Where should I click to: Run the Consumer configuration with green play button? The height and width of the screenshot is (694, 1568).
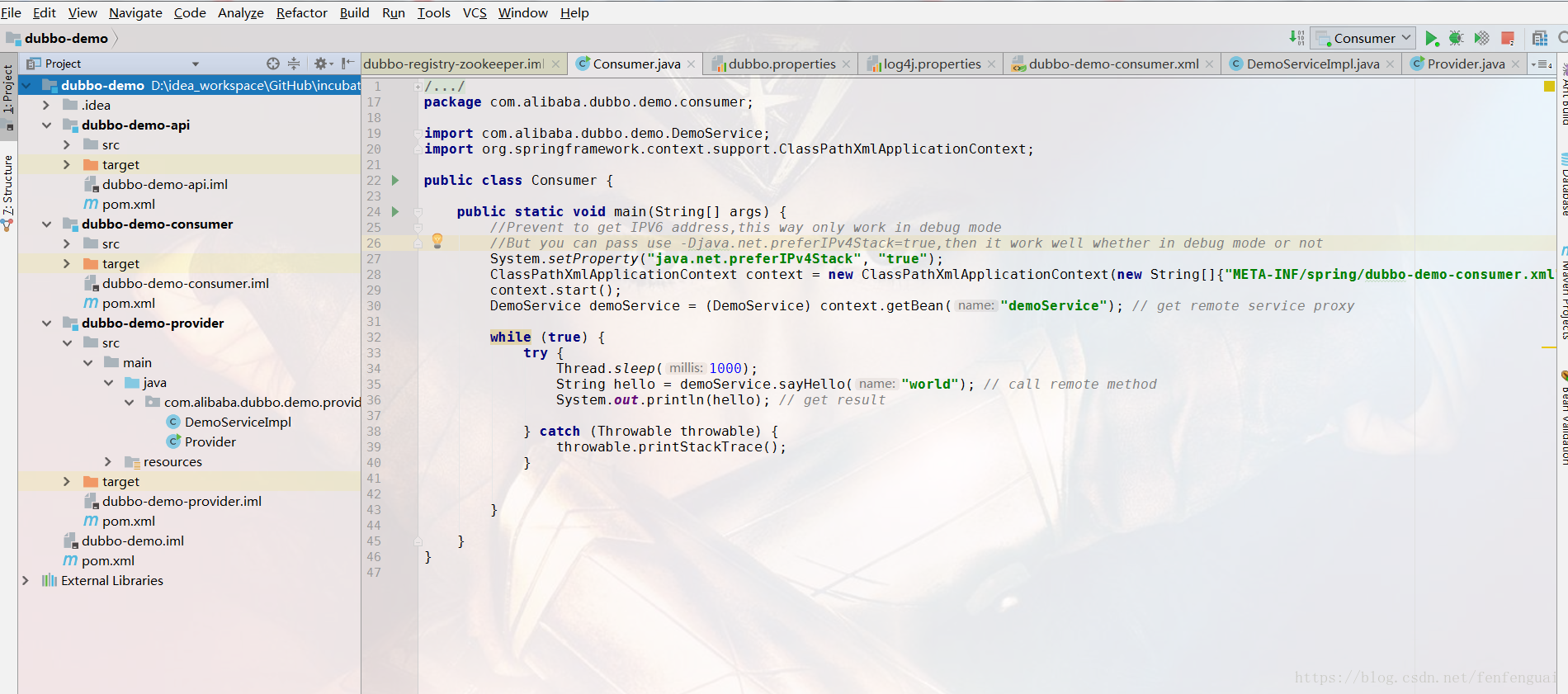(x=1432, y=38)
